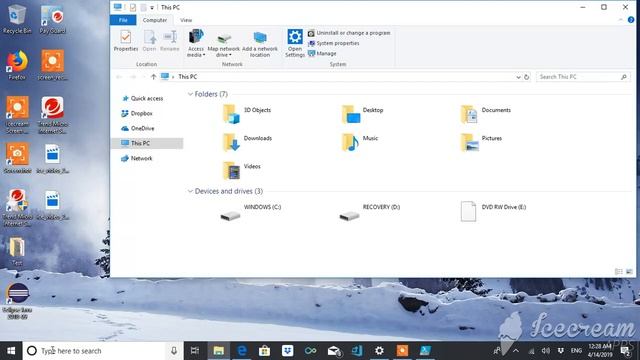Select This PC in navigation pane

click(x=147, y=143)
